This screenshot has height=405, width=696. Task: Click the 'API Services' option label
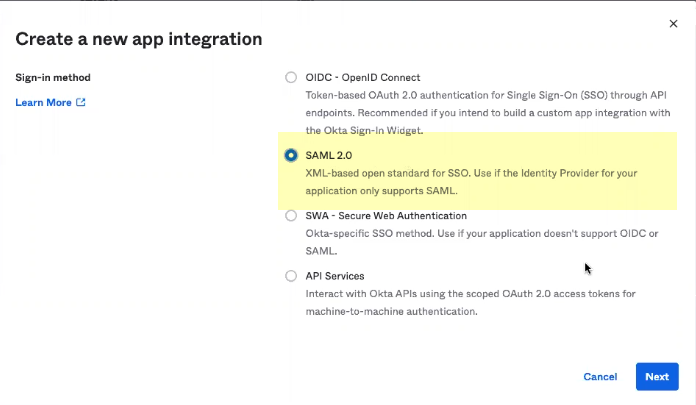pos(334,275)
